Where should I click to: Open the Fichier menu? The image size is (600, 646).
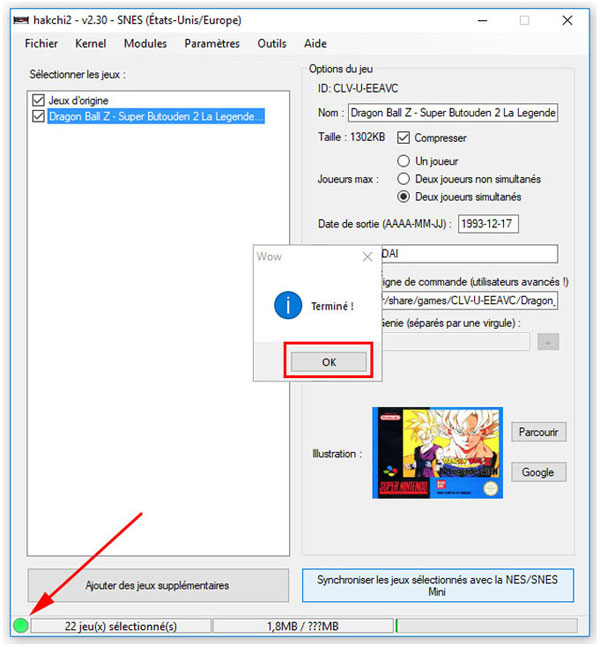pos(41,43)
